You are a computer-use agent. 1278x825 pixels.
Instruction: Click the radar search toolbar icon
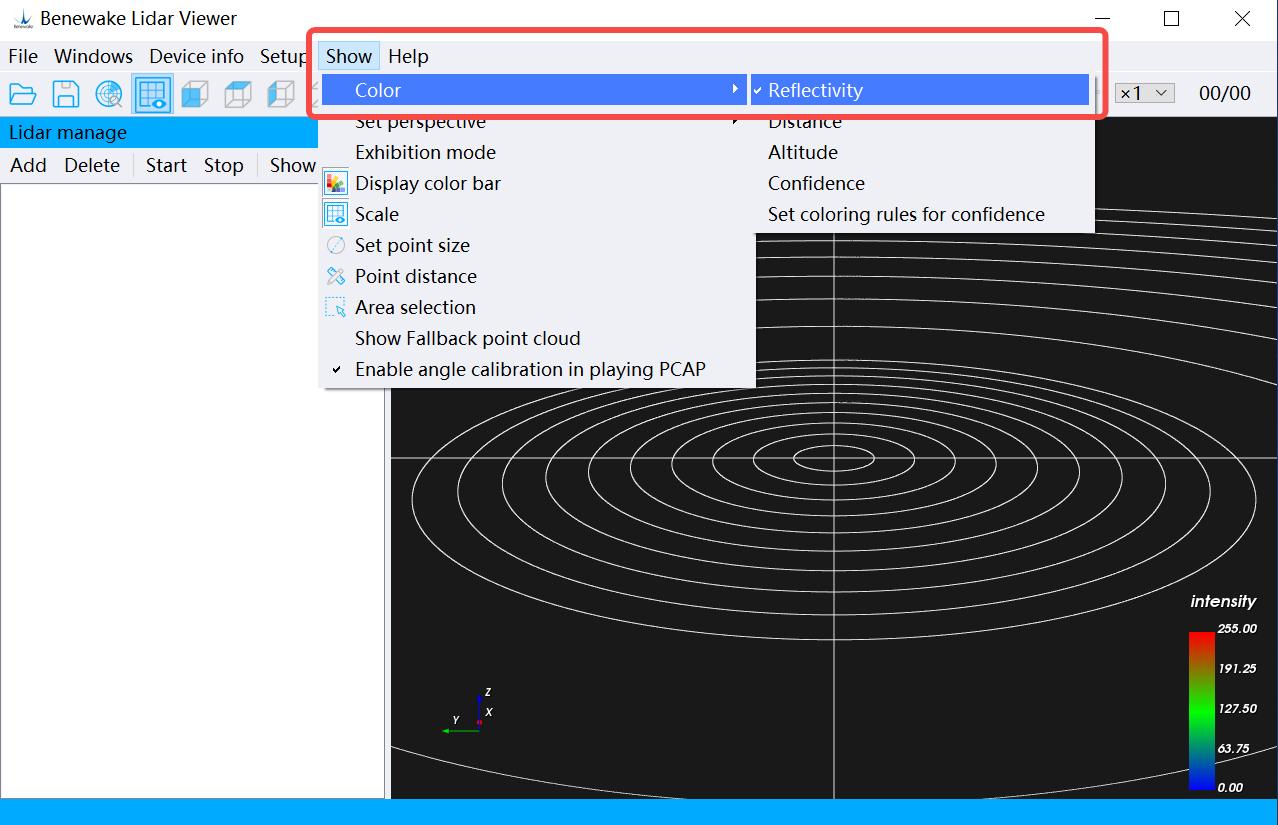[x=109, y=94]
